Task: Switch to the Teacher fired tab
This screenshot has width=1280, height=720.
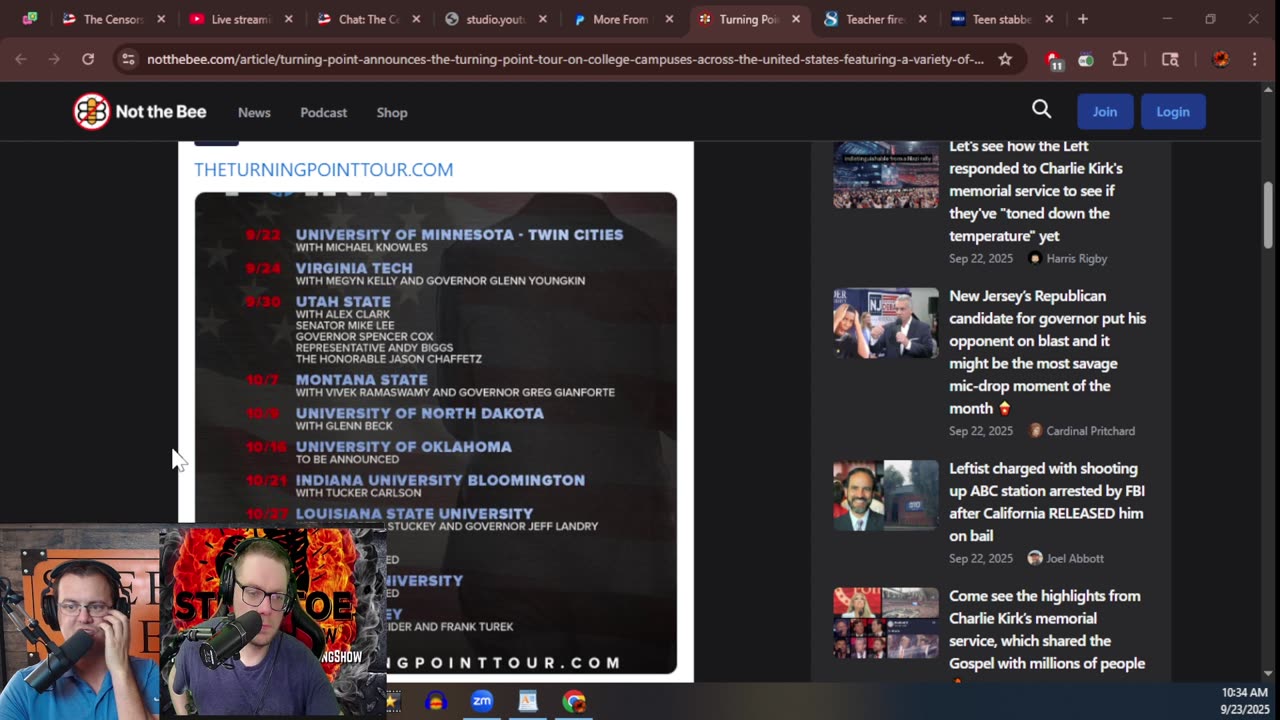Action: (873, 19)
